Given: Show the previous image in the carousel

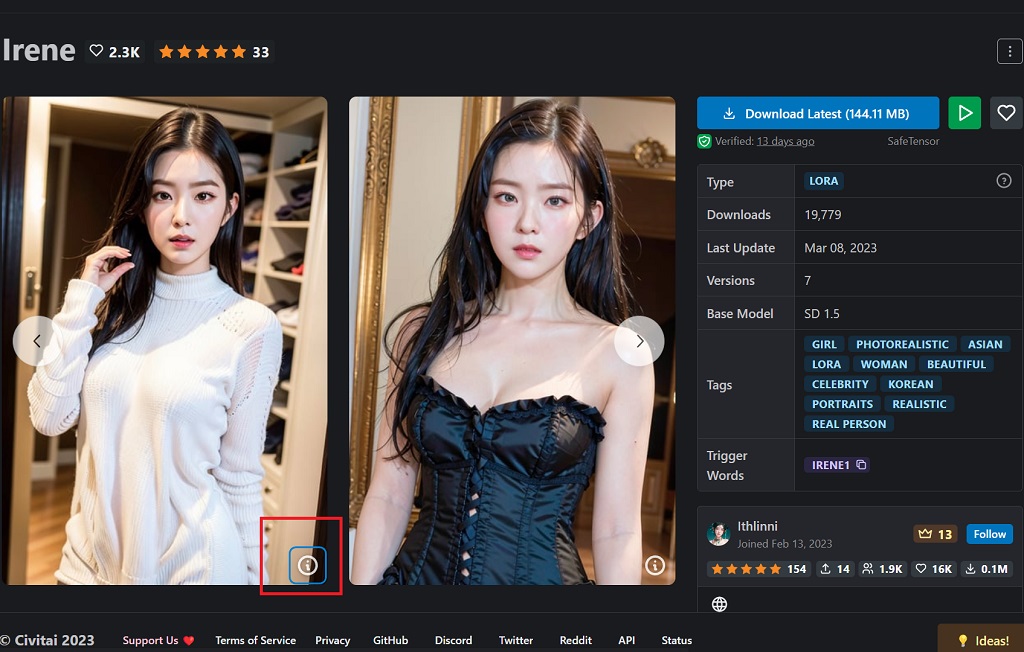Looking at the screenshot, I should tap(37, 341).
